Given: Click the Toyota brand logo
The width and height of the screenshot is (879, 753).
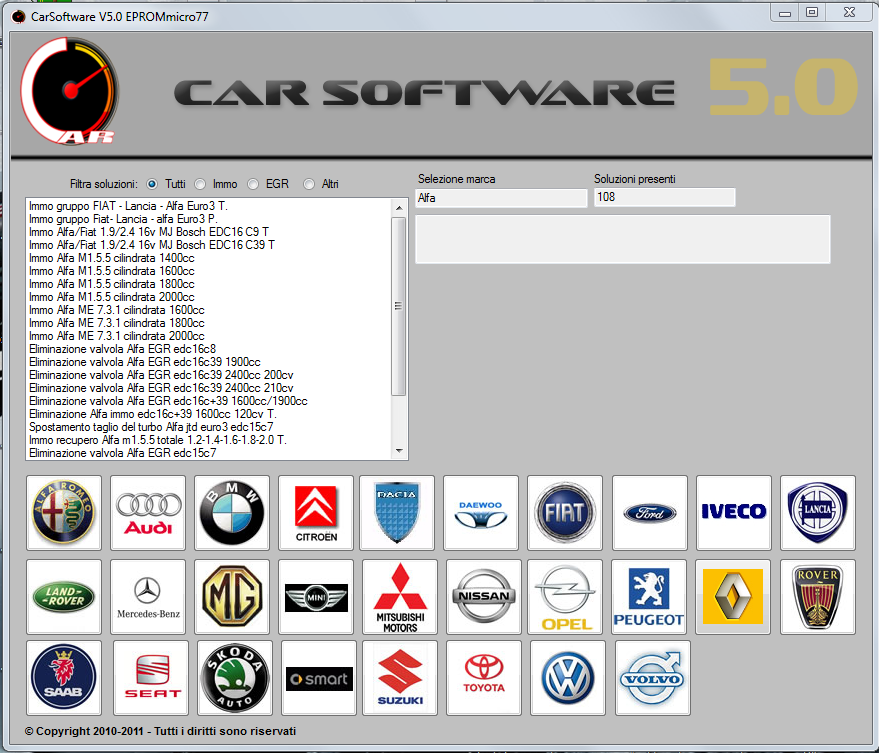Looking at the screenshot, I should point(484,678).
